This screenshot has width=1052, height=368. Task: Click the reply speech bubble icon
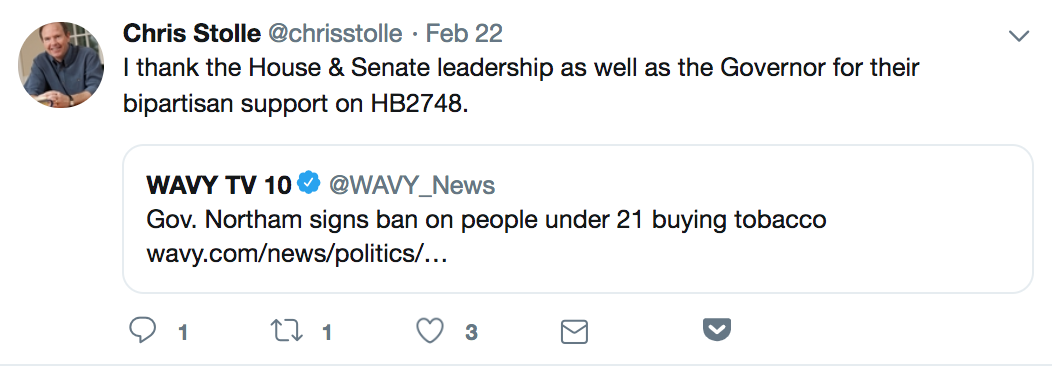142,330
